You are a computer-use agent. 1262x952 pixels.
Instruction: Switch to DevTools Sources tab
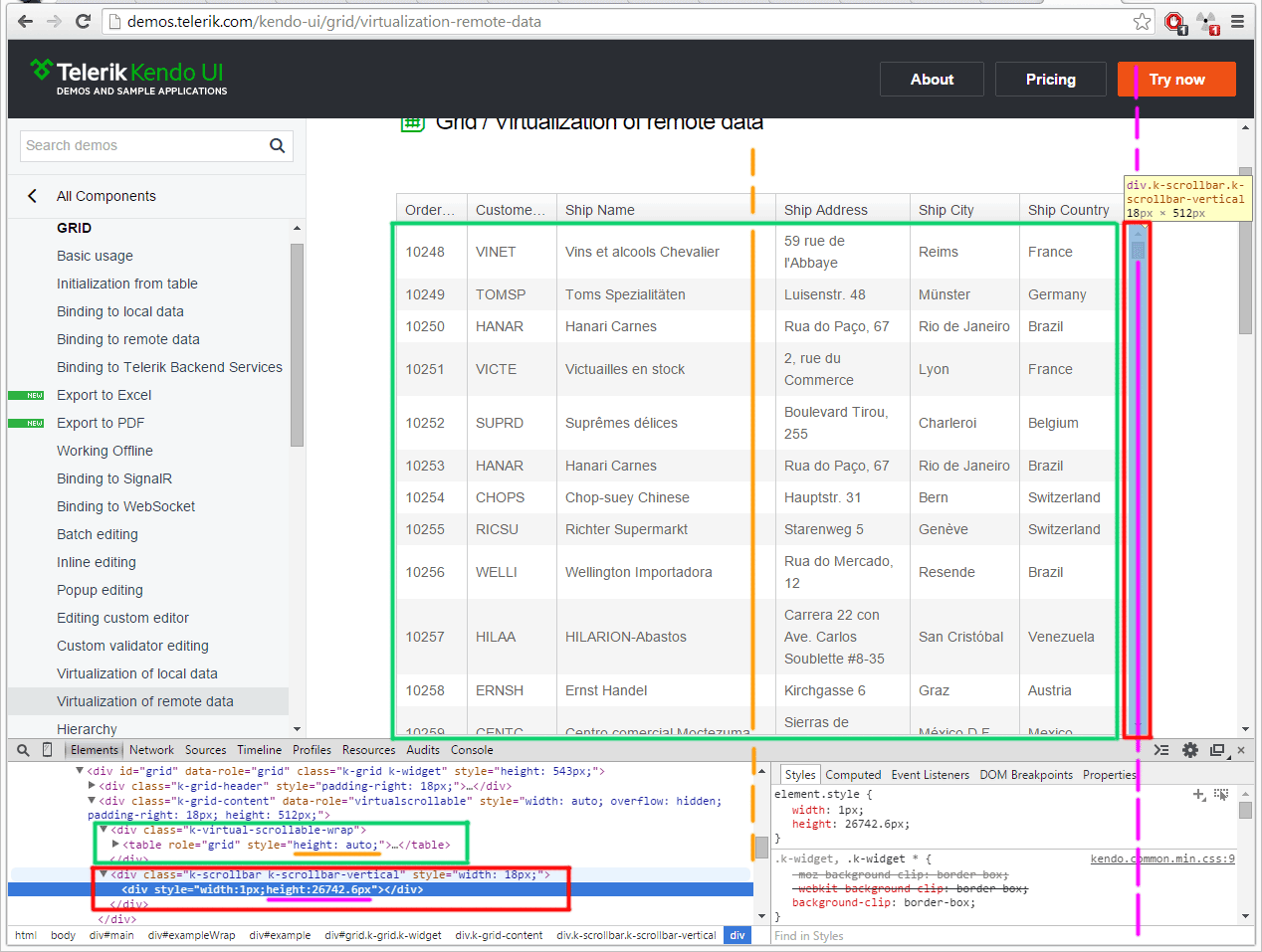[205, 750]
